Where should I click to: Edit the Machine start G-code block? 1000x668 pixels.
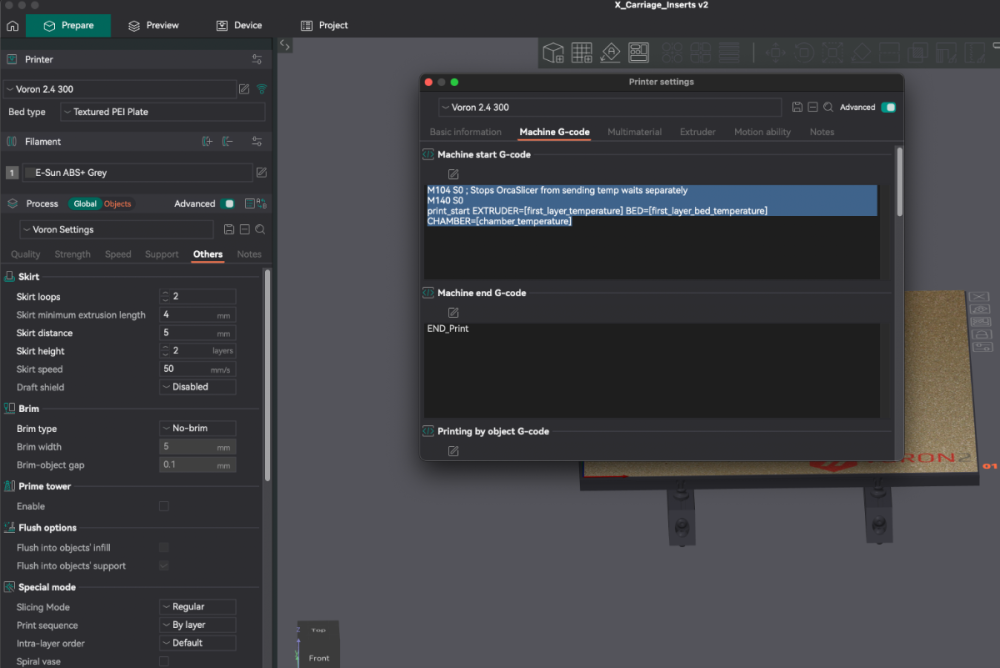point(453,174)
